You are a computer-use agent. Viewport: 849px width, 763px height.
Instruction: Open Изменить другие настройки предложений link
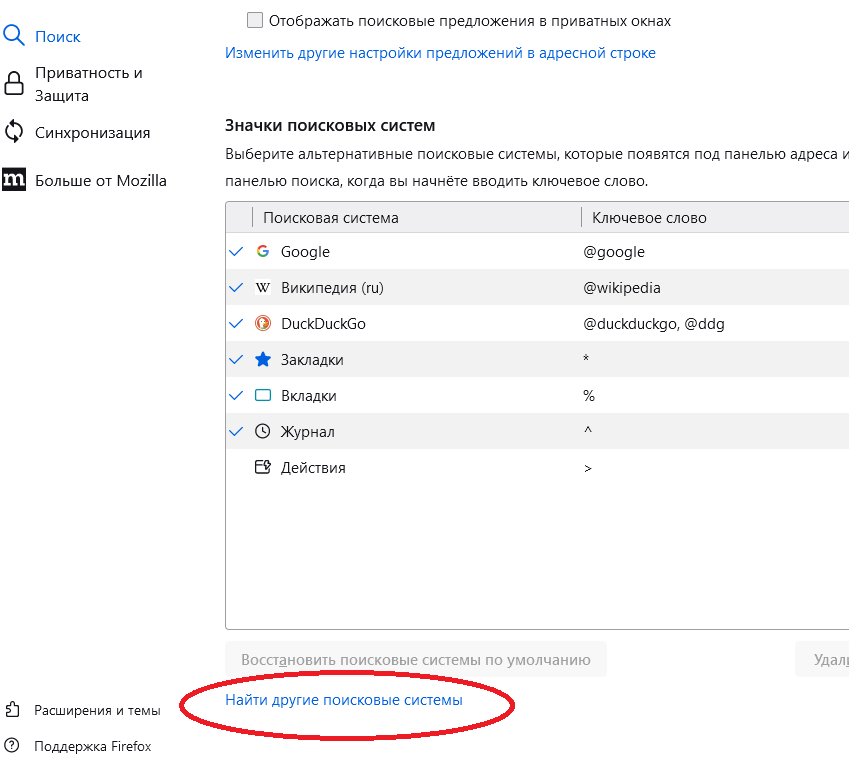440,53
